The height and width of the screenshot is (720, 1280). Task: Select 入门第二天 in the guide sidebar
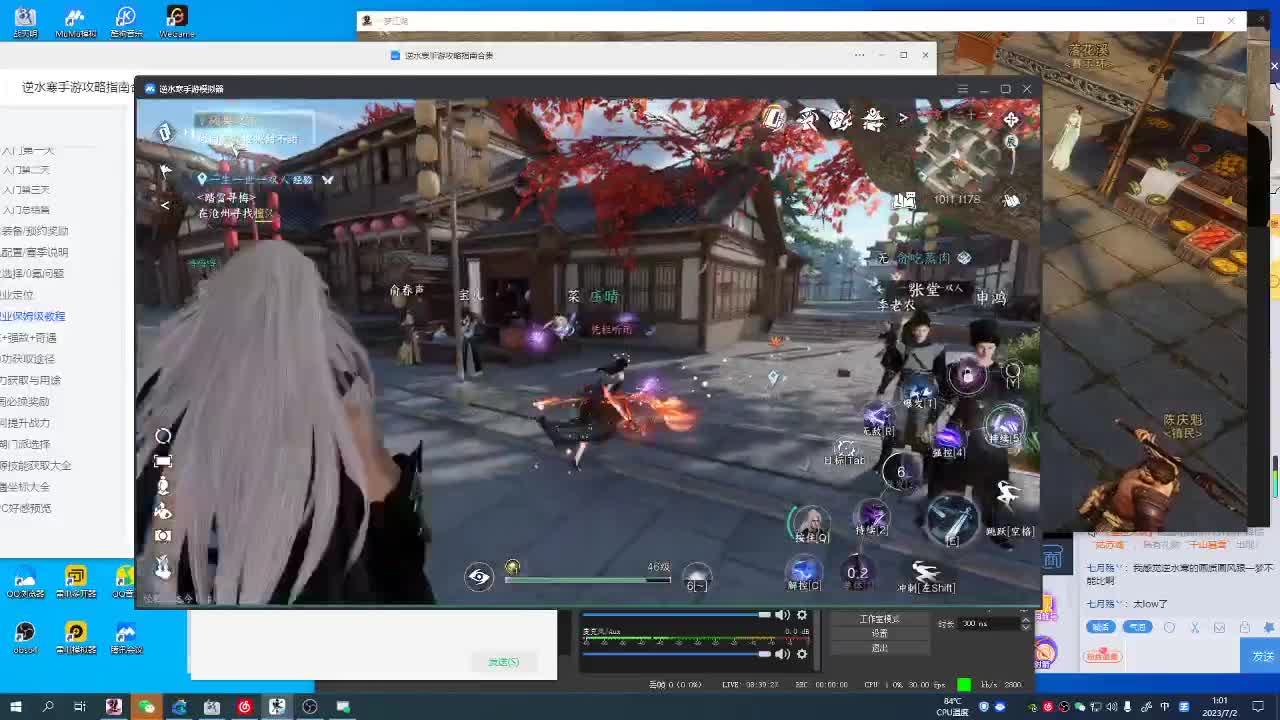(x=26, y=170)
